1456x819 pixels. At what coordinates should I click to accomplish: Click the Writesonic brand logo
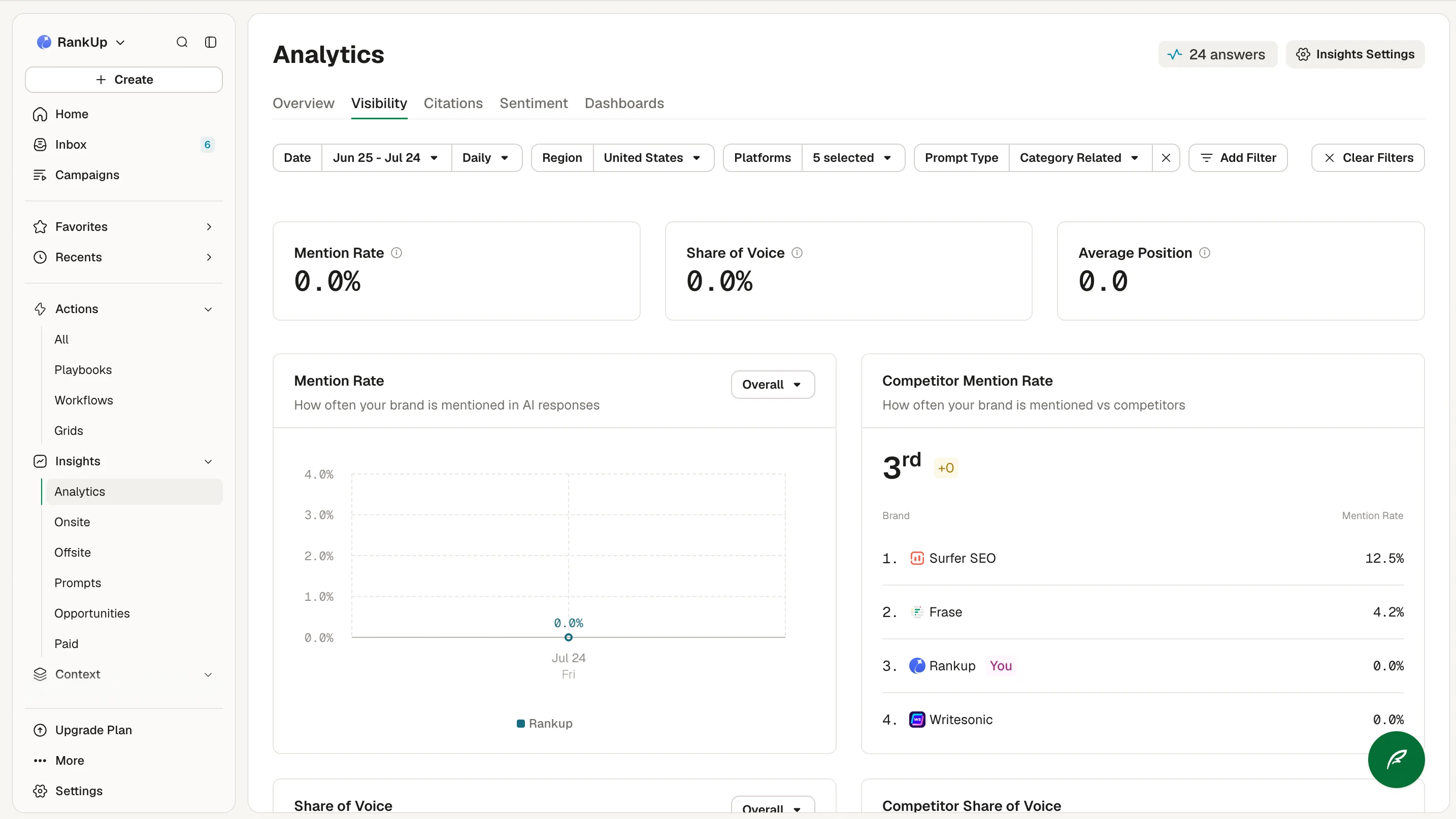coord(917,720)
